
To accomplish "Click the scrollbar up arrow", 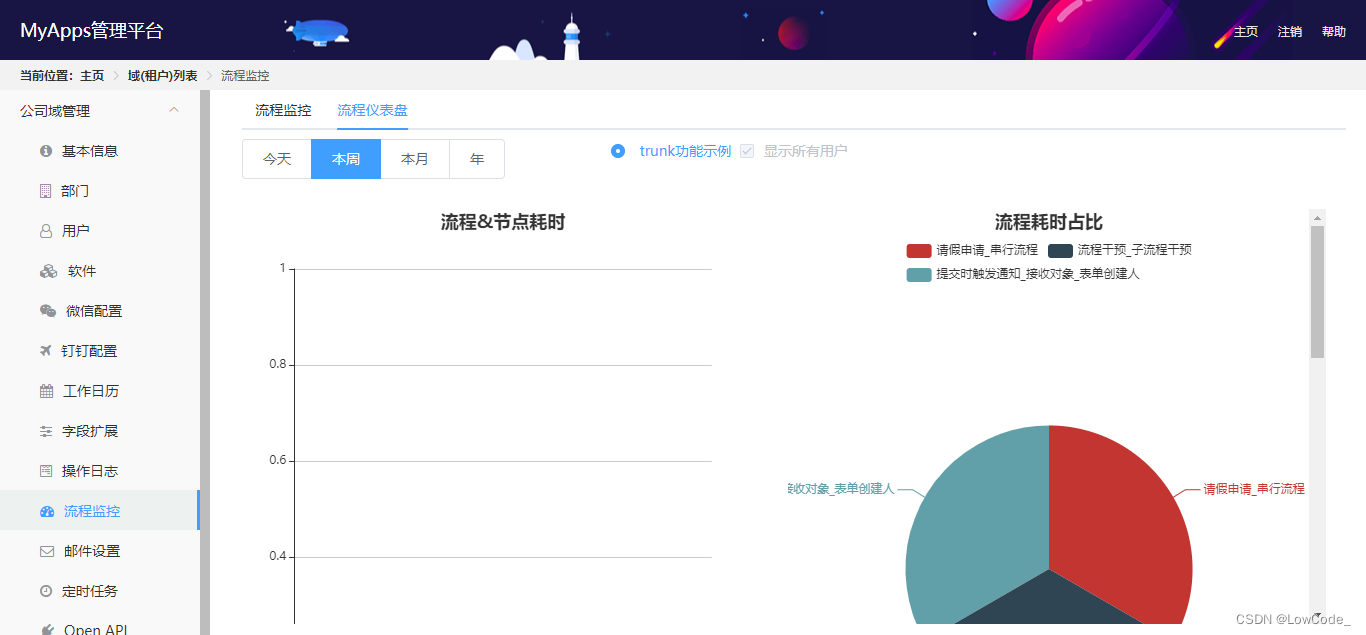I will (1317, 217).
